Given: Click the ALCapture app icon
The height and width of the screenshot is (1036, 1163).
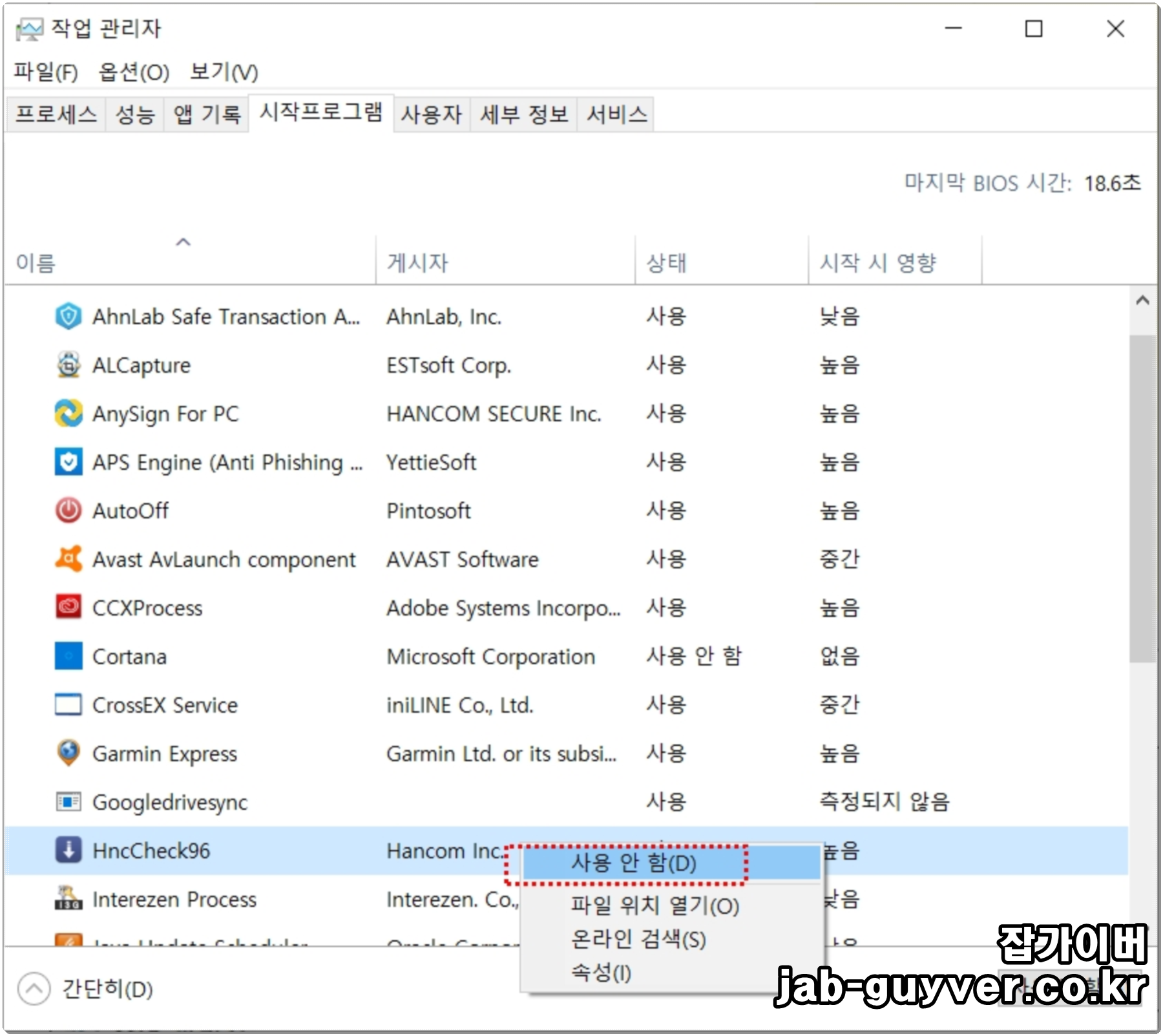Looking at the screenshot, I should (x=68, y=365).
